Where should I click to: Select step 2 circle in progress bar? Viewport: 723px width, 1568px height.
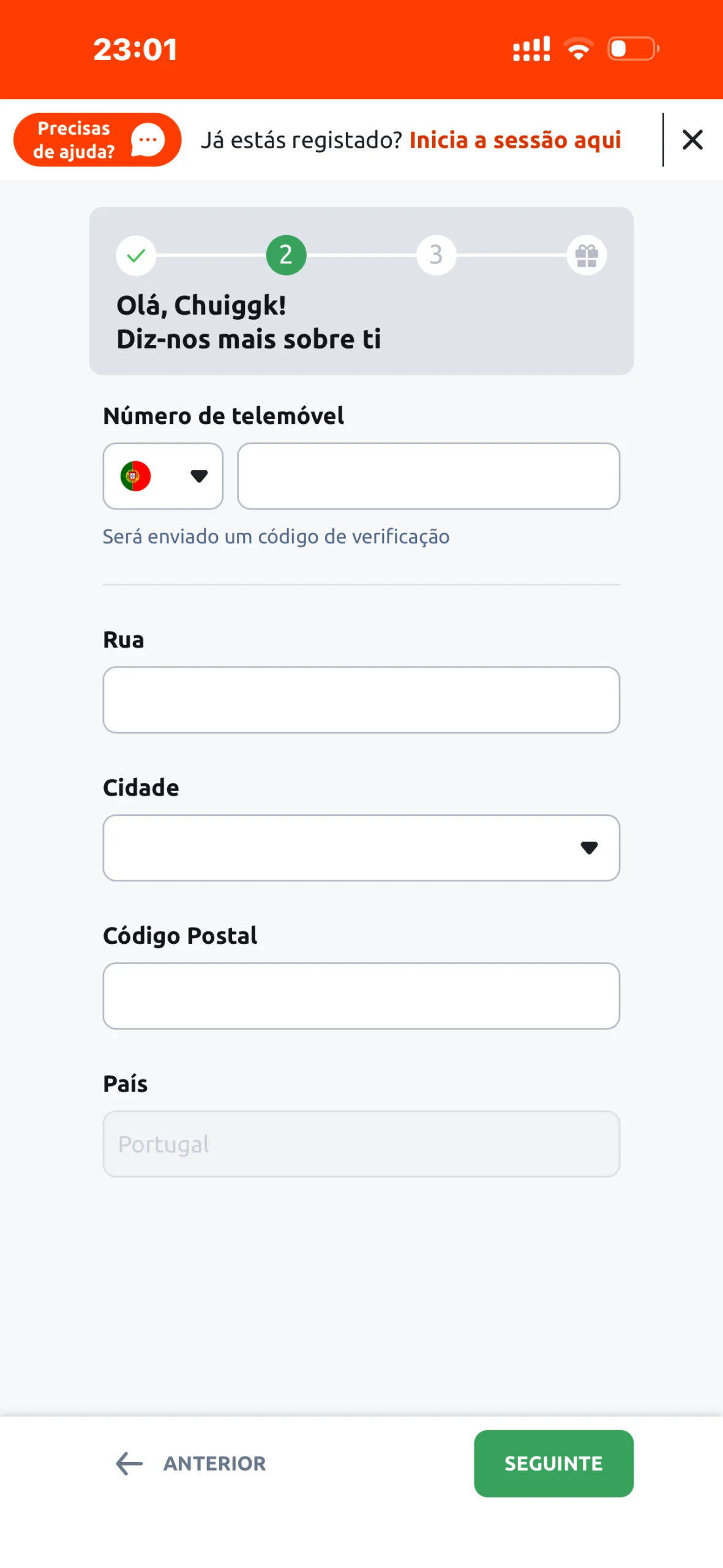(x=286, y=255)
